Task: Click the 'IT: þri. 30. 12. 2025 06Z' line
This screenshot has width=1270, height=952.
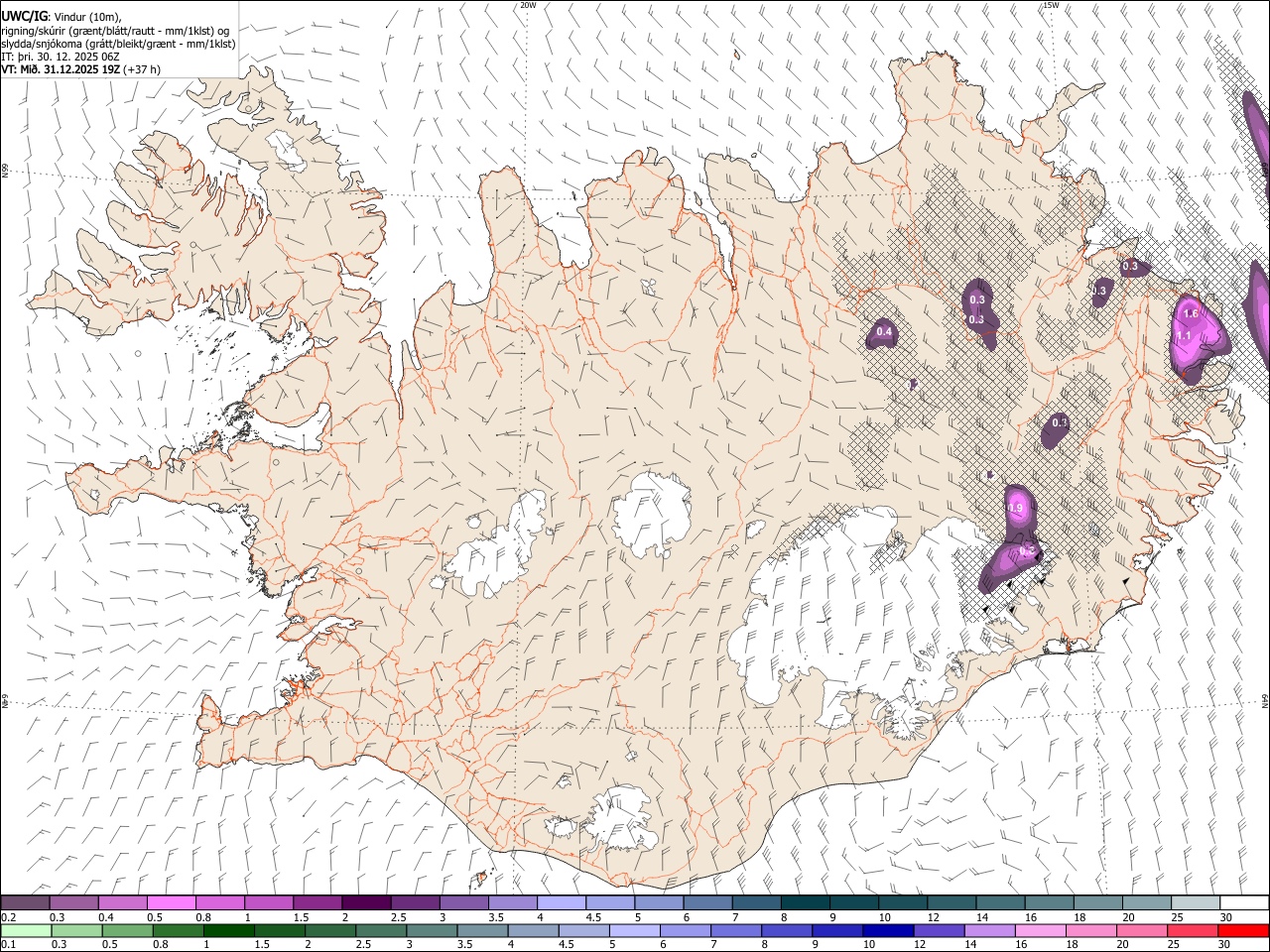Action: [x=61, y=57]
